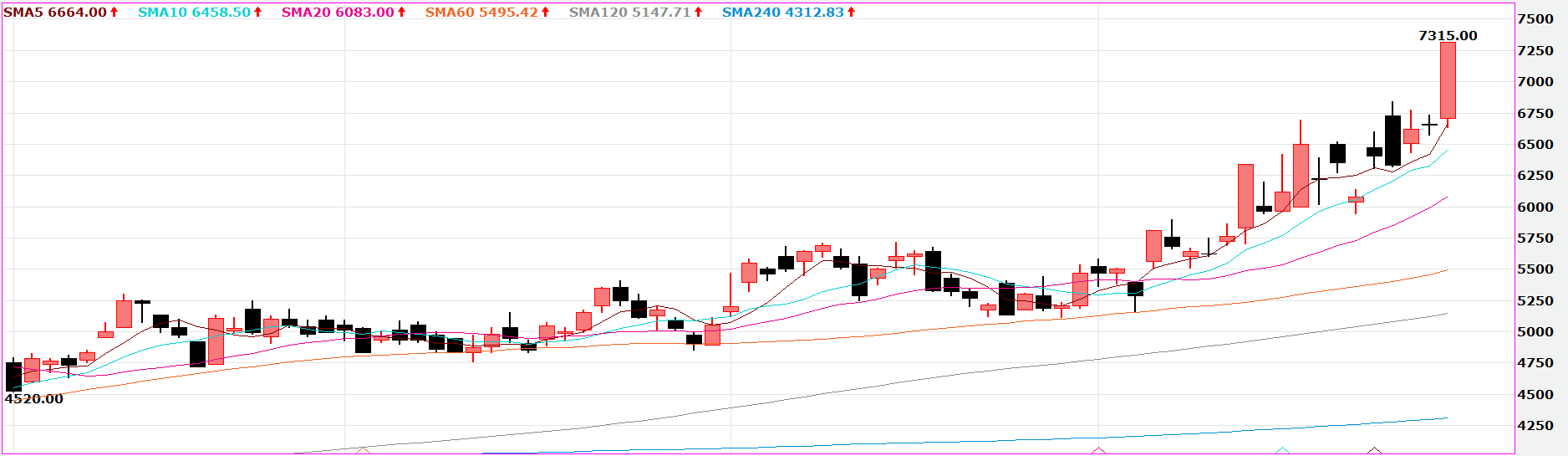1568x456 pixels.
Task: Click the up arrow after SMA240 4312.83
Action: click(851, 13)
